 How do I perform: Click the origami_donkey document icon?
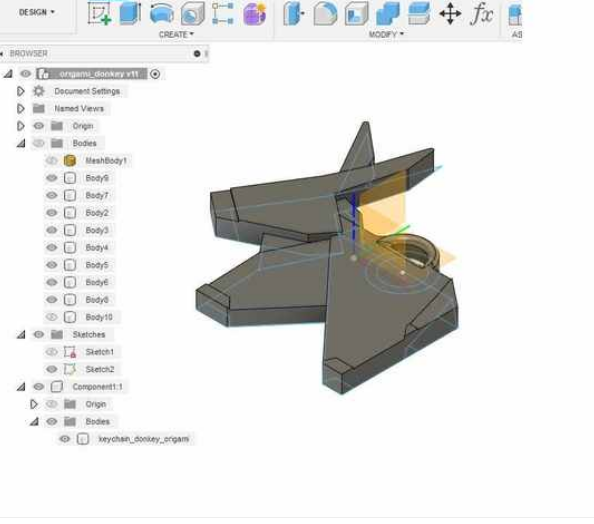pyautogui.click(x=44, y=74)
